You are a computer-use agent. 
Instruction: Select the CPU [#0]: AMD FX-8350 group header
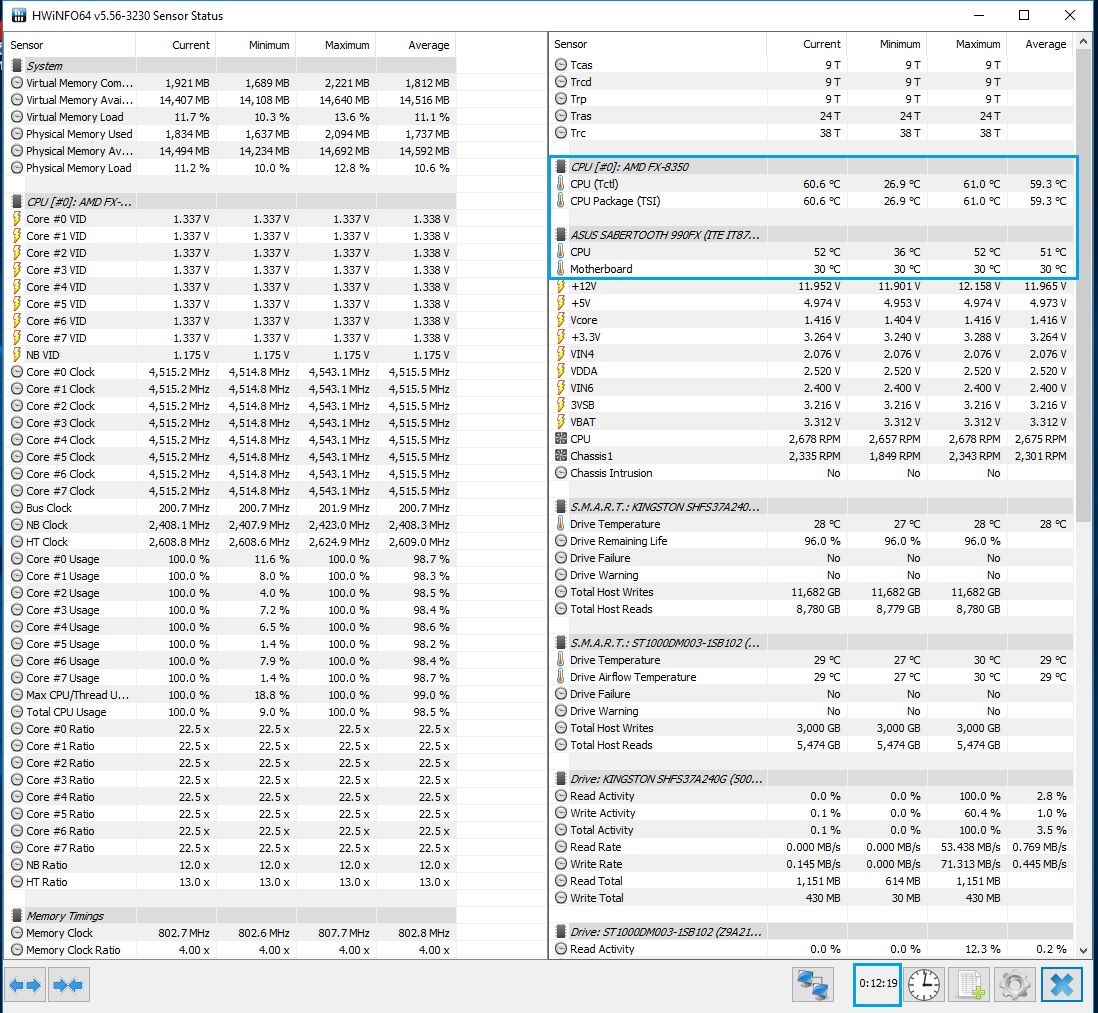pyautogui.click(x=813, y=167)
